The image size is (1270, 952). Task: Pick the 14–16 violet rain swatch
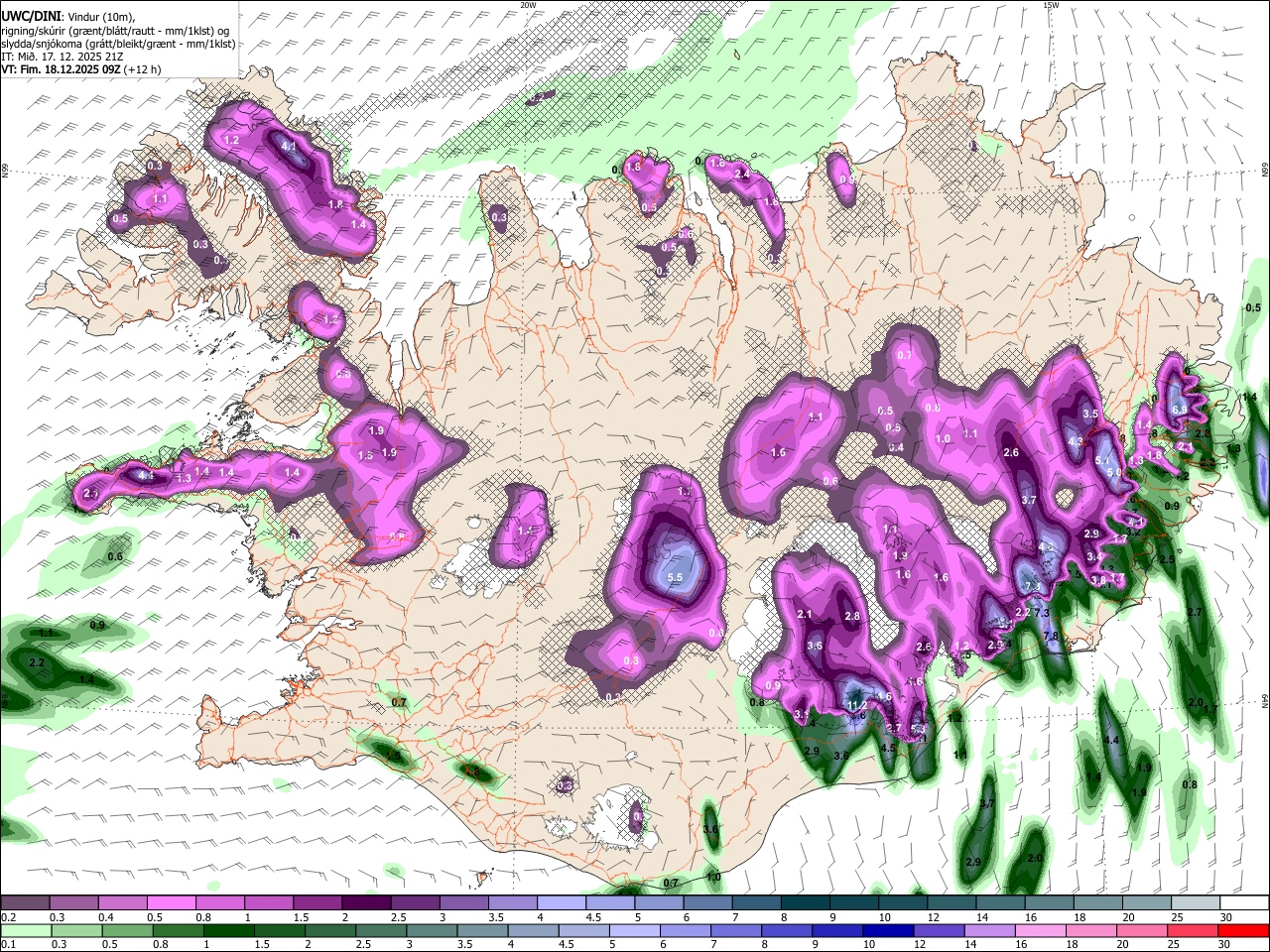pos(988,931)
